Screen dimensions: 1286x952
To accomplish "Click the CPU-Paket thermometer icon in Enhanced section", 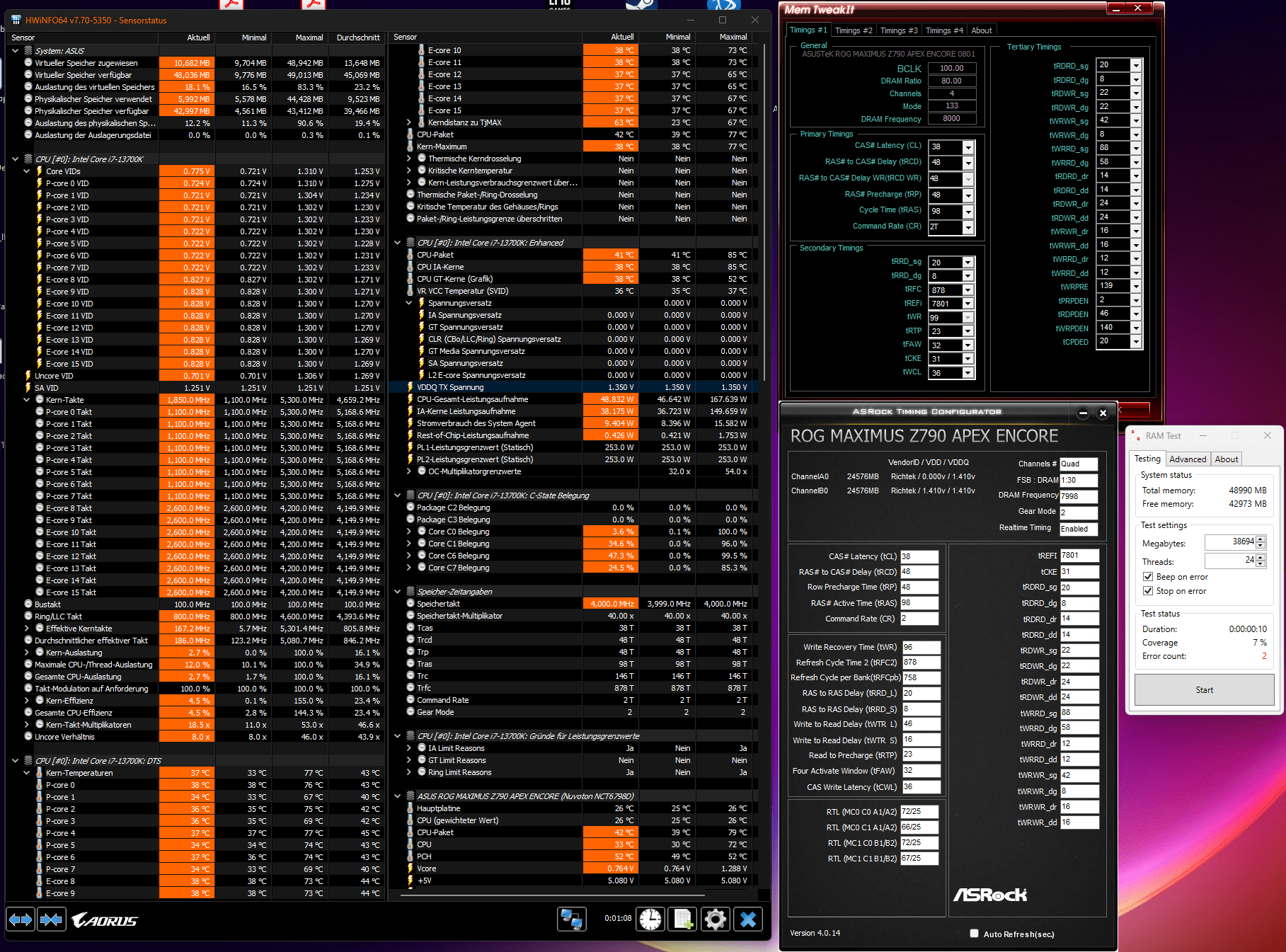I will pos(411,255).
